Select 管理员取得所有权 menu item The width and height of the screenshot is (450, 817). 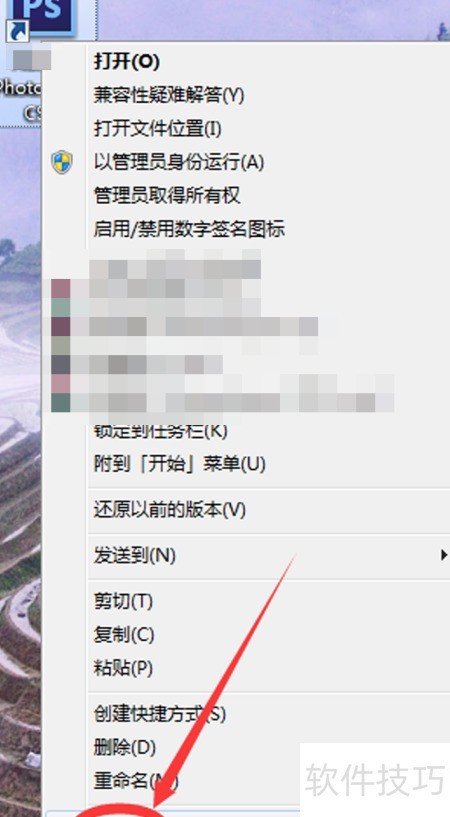pos(167,195)
